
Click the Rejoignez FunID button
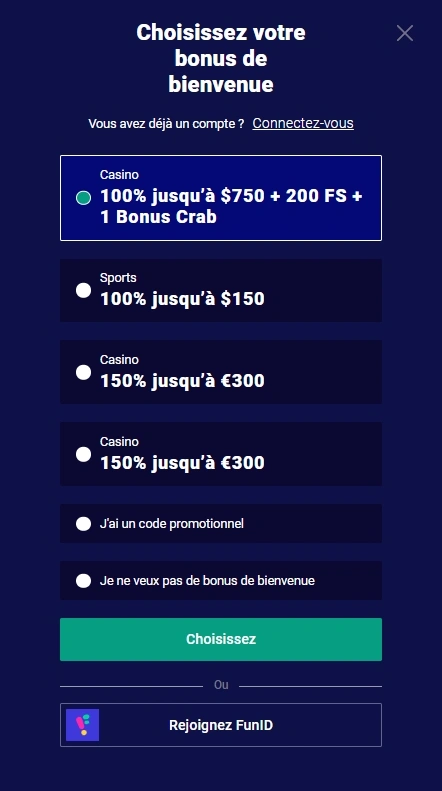pyautogui.click(x=221, y=725)
